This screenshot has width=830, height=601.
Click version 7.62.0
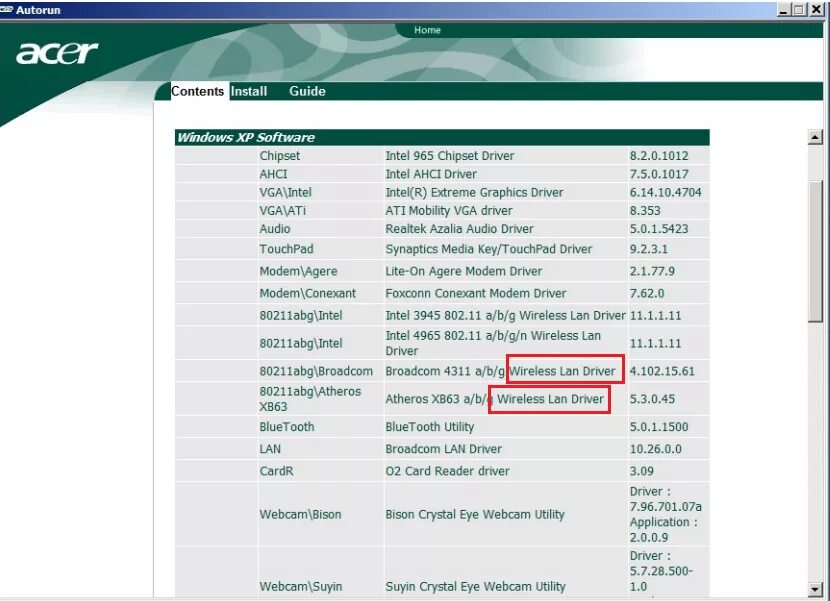tap(646, 293)
